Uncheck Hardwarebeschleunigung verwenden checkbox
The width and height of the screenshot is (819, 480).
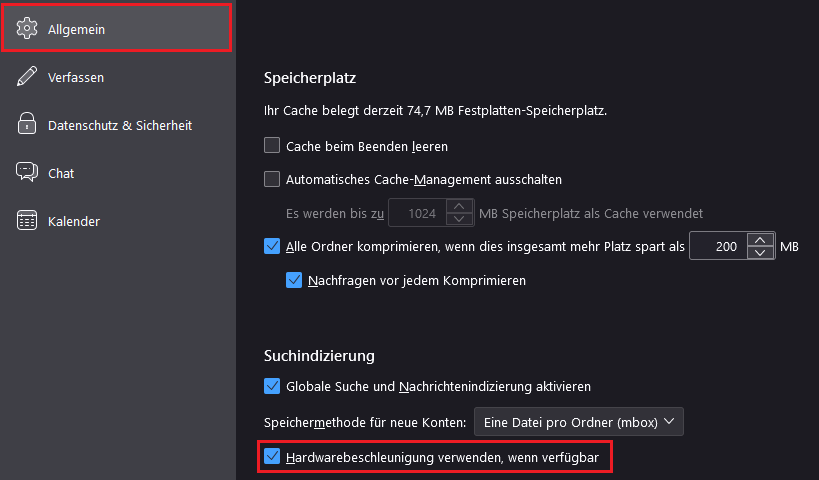pyautogui.click(x=272, y=456)
